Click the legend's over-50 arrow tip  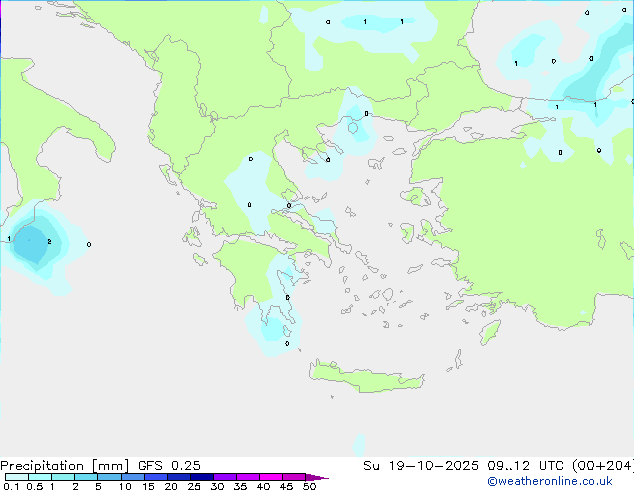coord(317,477)
